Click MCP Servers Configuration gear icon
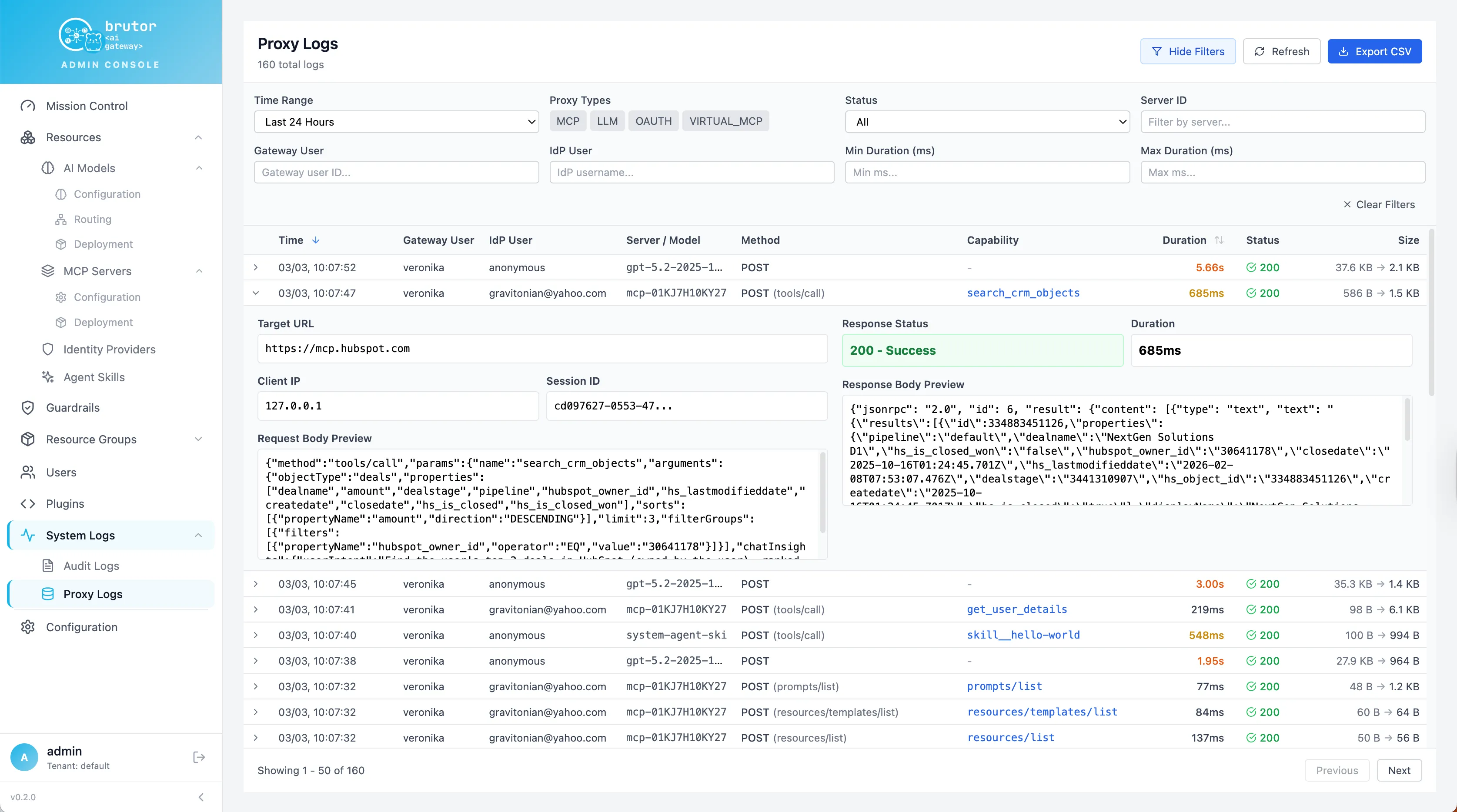The image size is (1457, 812). [60, 297]
